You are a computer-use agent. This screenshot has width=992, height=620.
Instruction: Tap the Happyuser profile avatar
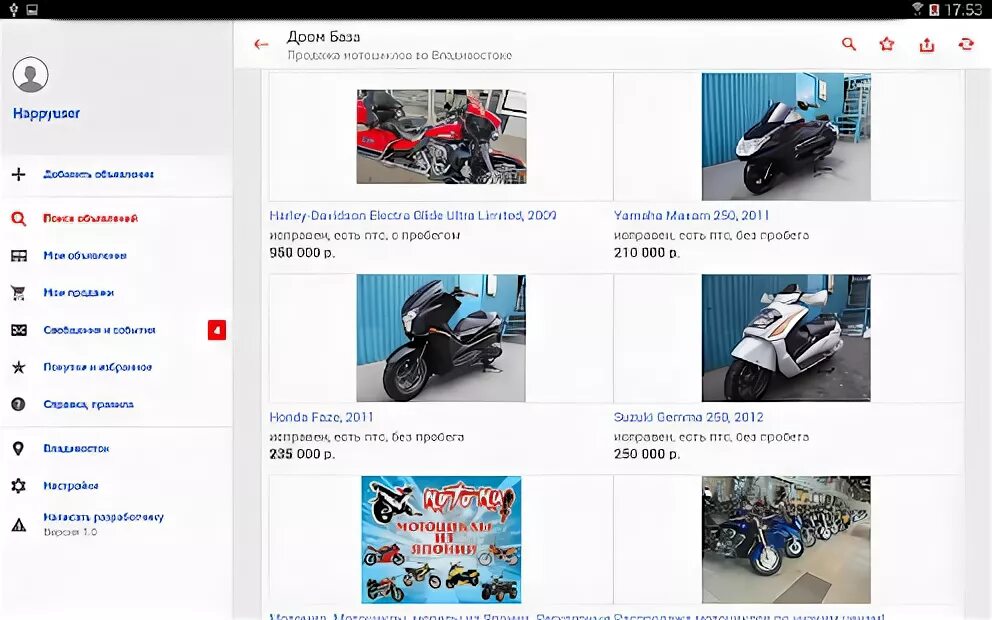pos(30,75)
